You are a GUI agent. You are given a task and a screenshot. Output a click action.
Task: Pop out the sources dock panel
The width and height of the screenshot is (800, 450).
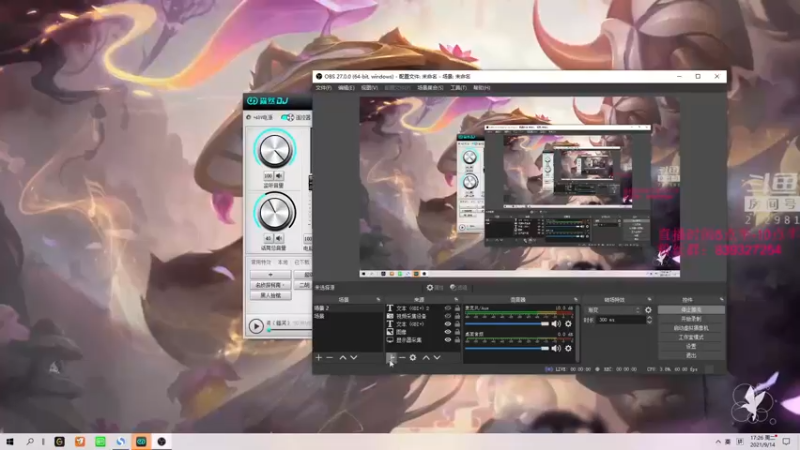(x=456, y=299)
